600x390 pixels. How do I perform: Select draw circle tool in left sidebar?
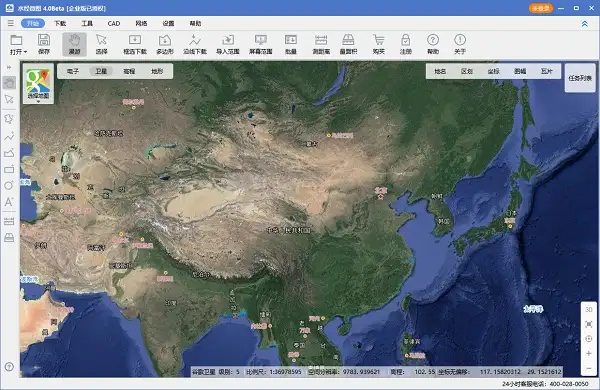[9, 185]
